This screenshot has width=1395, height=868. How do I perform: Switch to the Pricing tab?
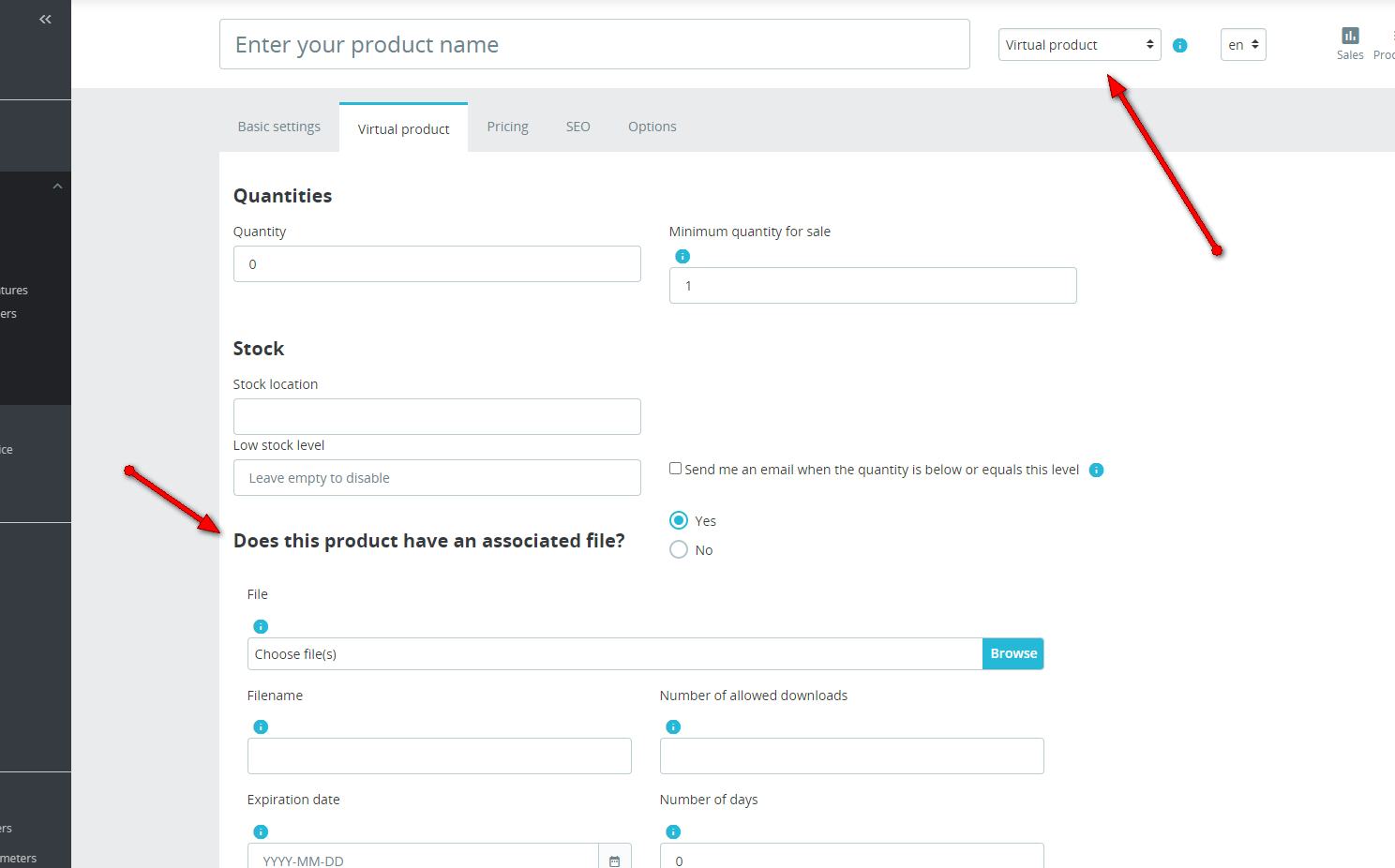[x=507, y=127]
